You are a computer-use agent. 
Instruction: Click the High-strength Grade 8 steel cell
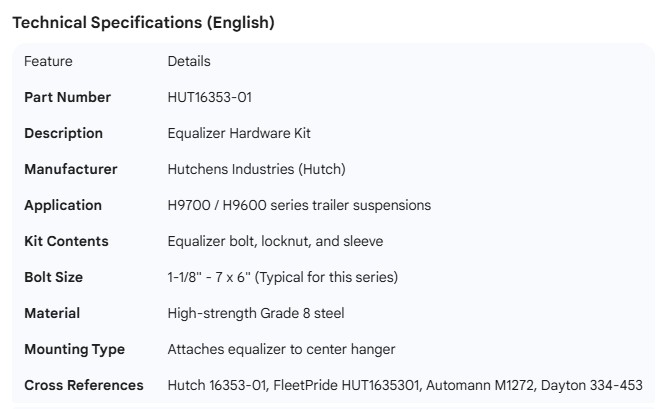coord(256,313)
